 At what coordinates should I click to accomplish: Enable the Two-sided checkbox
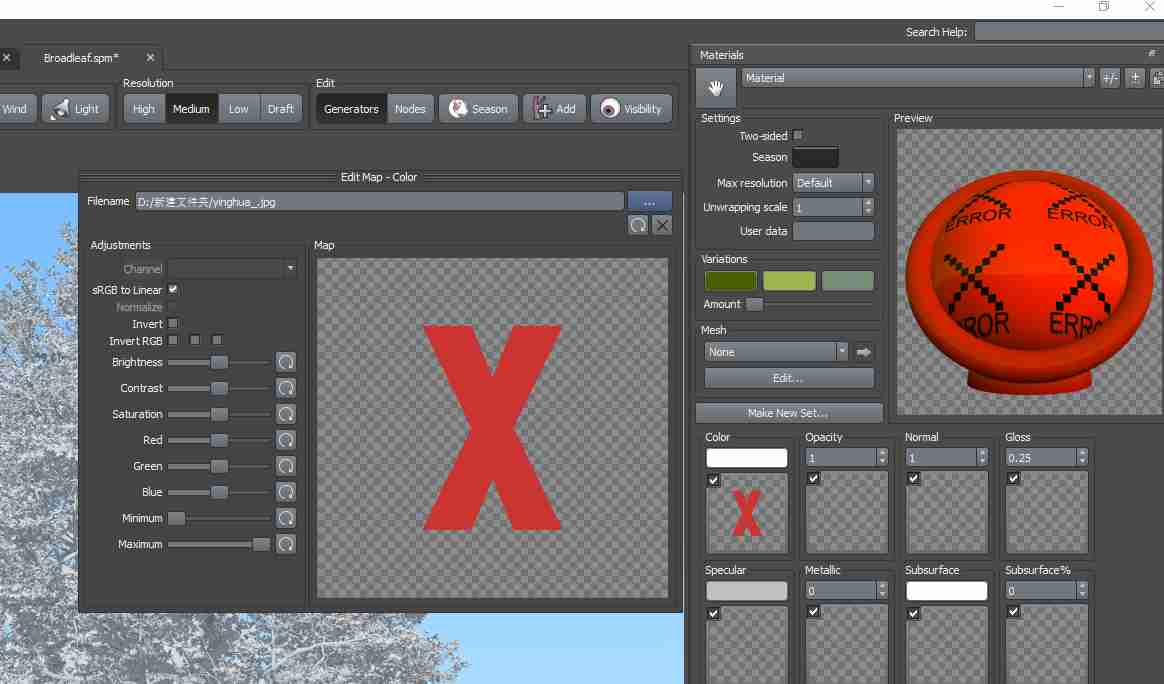pos(798,135)
